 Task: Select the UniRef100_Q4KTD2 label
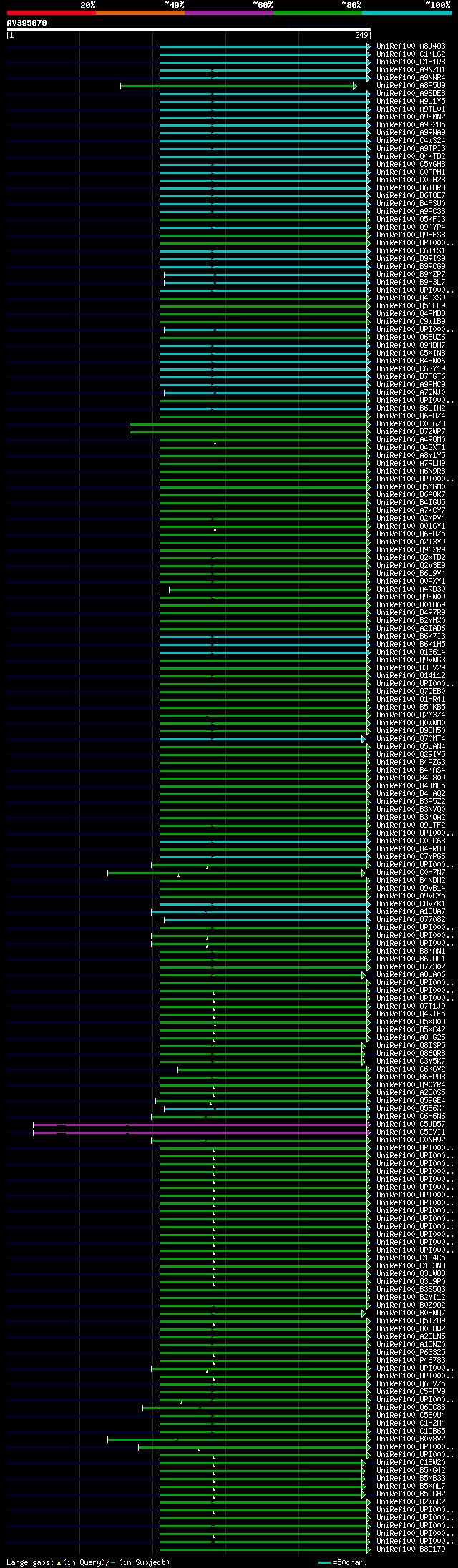(x=411, y=156)
